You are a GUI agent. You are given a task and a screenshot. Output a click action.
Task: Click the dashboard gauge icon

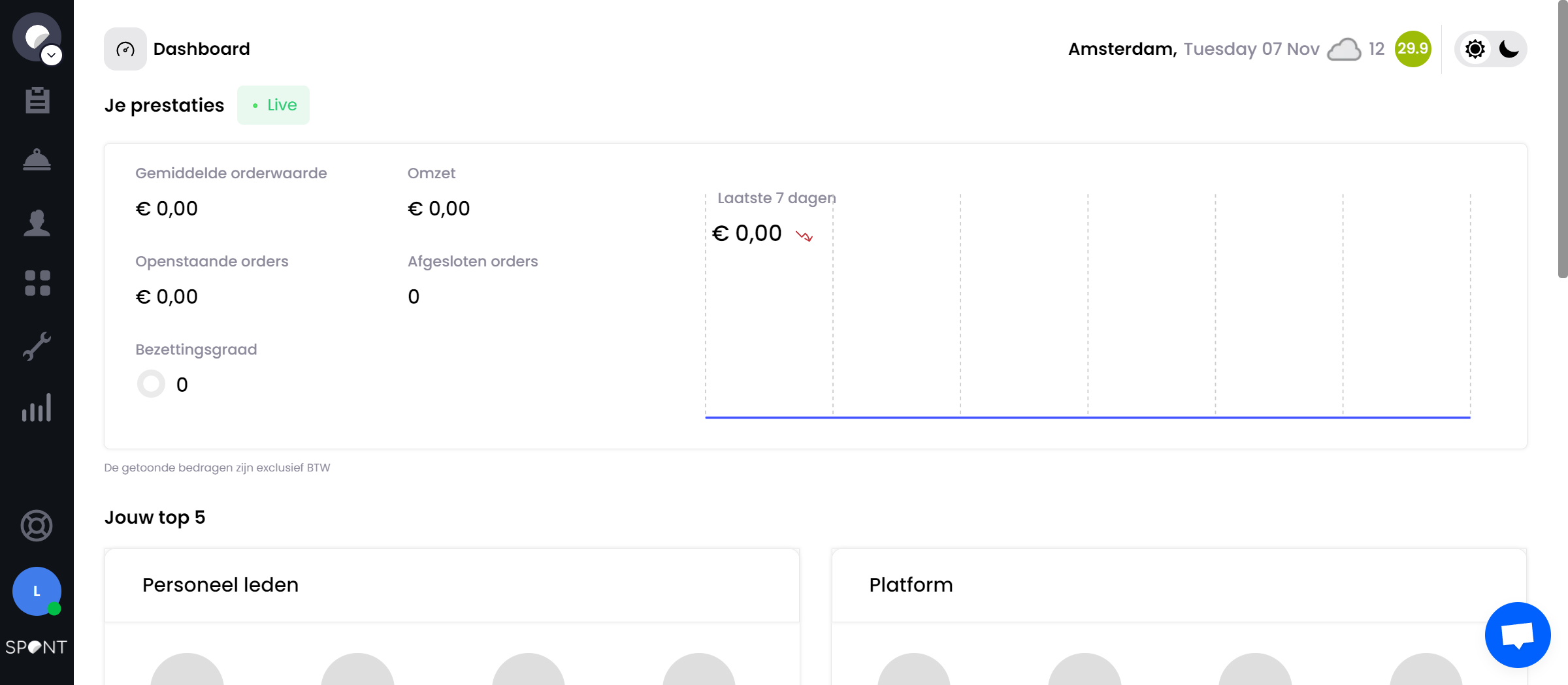coord(125,49)
